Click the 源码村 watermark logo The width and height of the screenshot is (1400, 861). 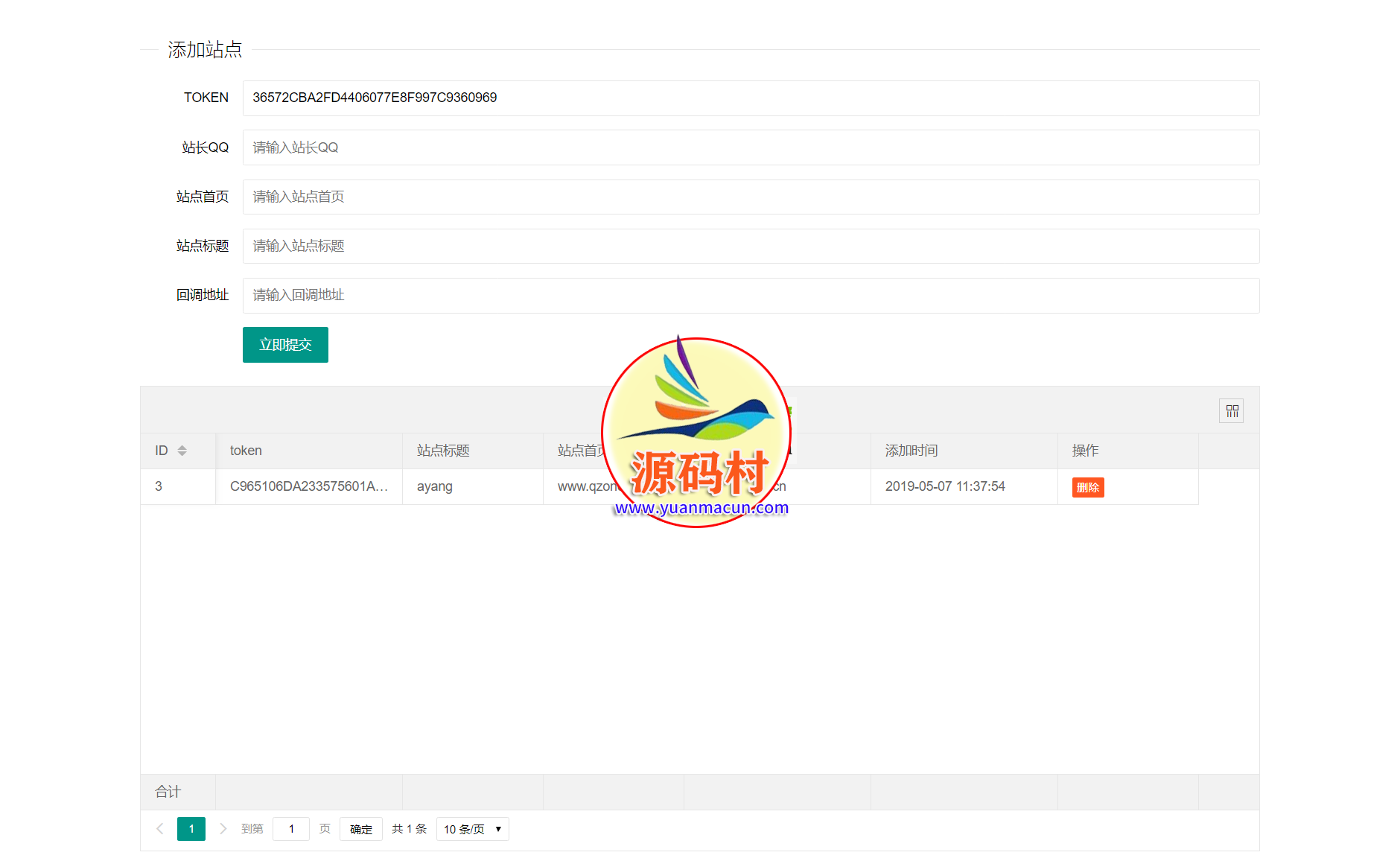coord(696,433)
